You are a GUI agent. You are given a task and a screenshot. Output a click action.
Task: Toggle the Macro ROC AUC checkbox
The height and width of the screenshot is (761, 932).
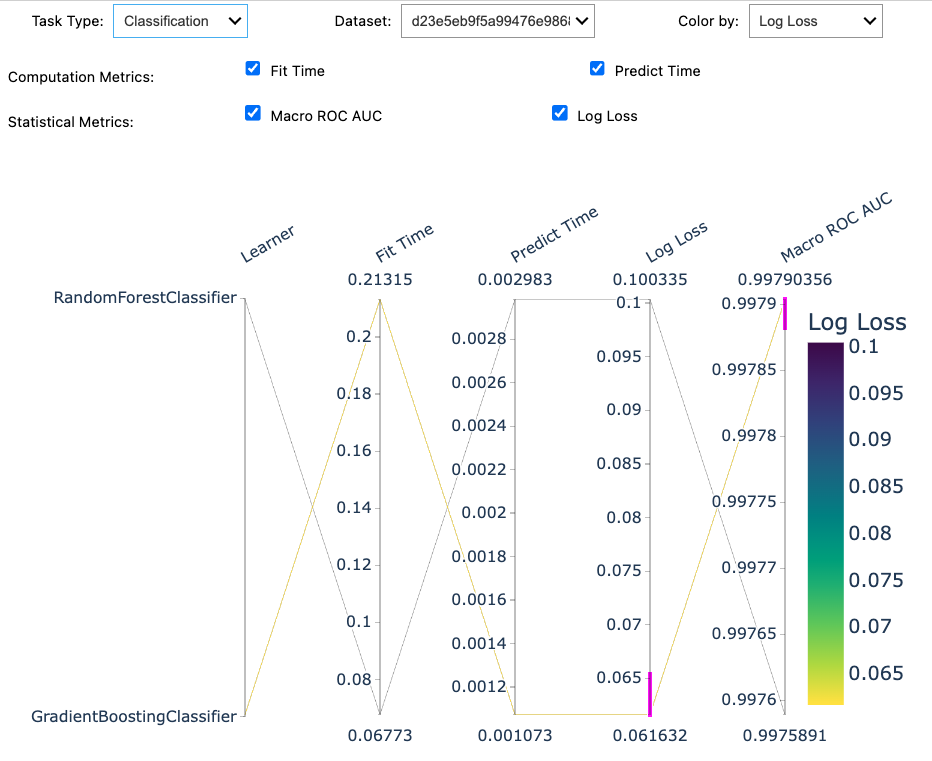253,113
